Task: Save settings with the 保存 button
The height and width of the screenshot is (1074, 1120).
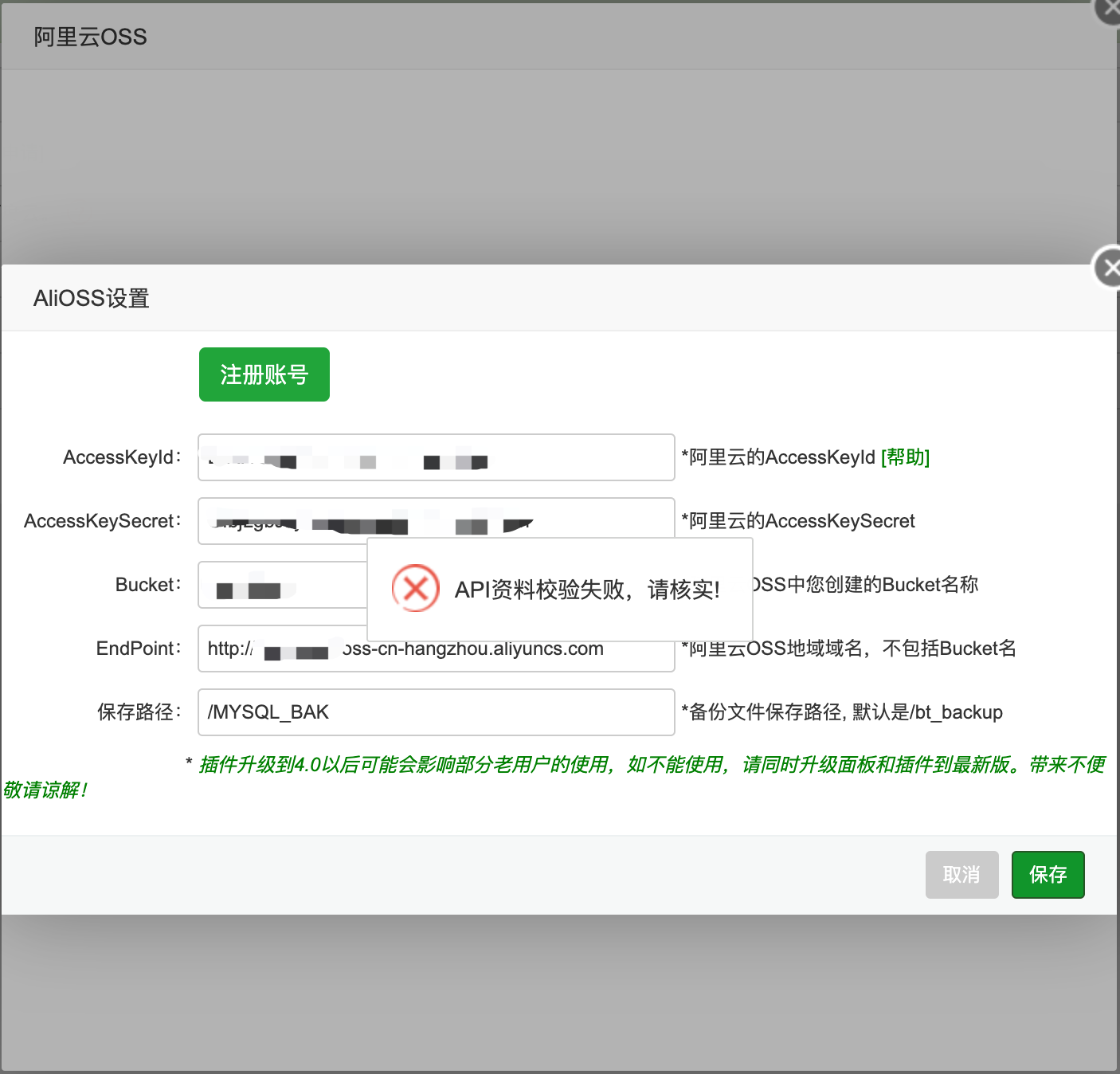Action: (1048, 875)
